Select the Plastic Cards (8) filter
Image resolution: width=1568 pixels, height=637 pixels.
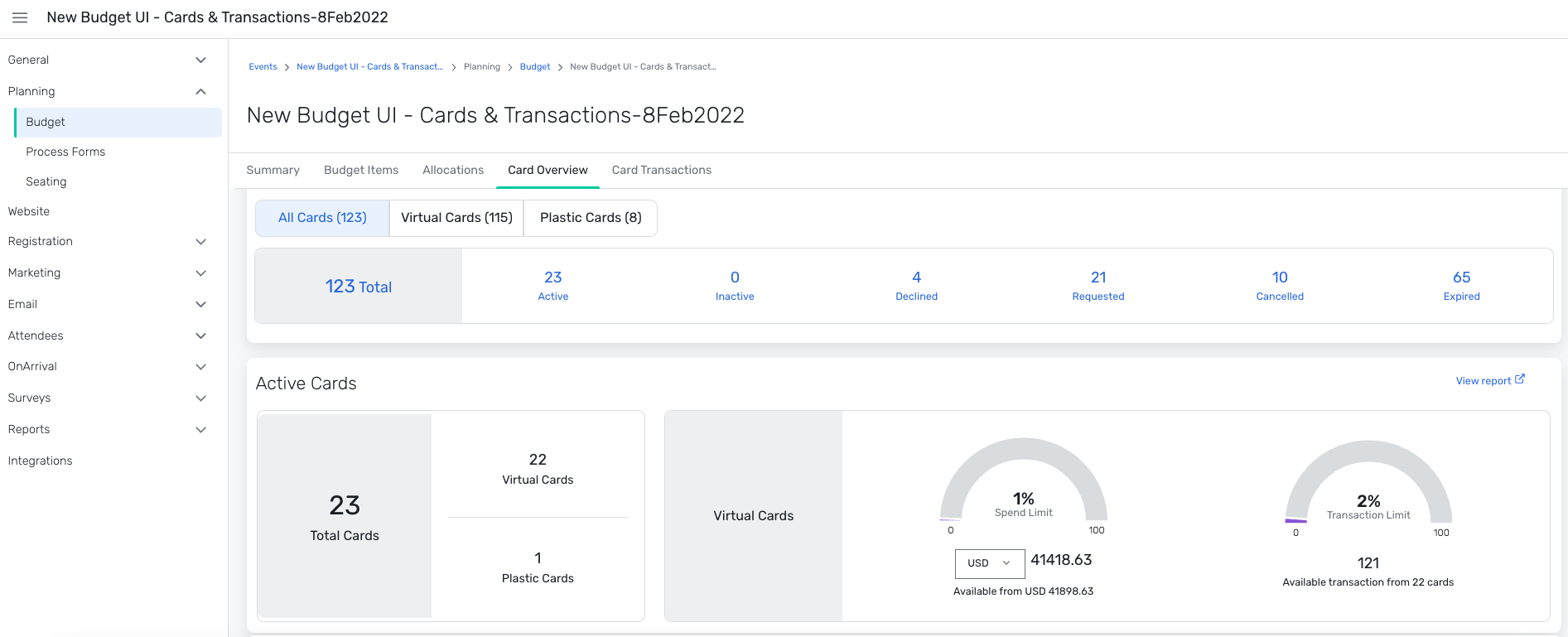[x=591, y=218]
